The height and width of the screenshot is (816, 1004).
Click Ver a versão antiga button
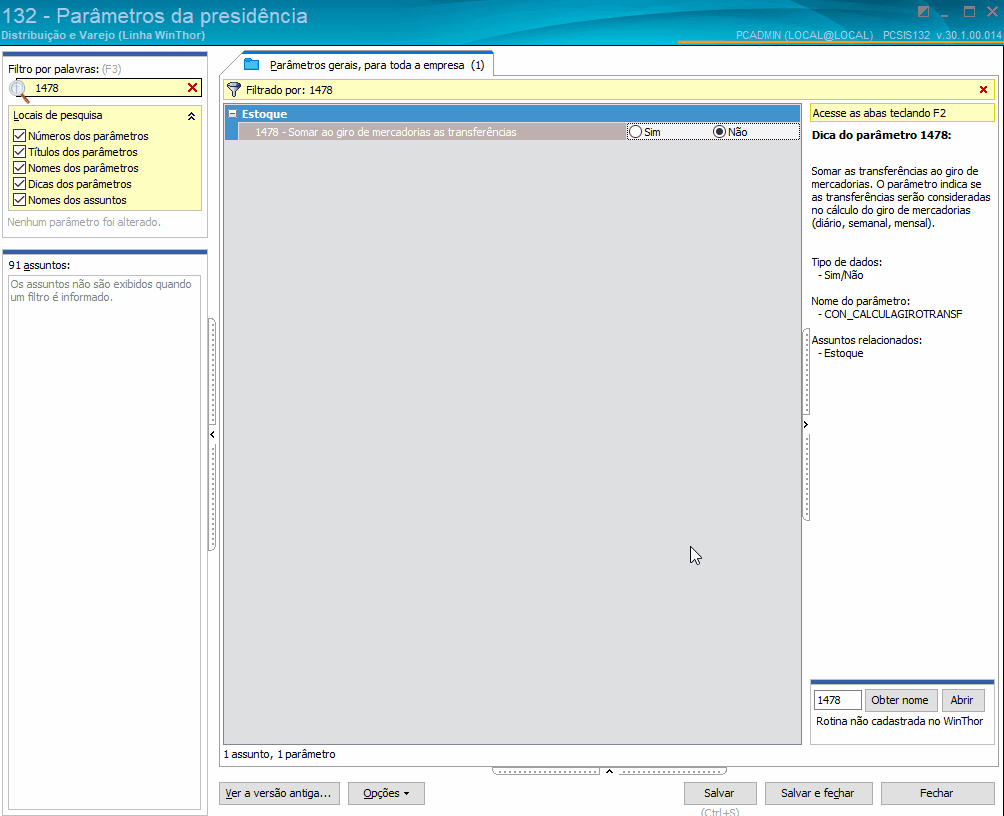point(278,793)
